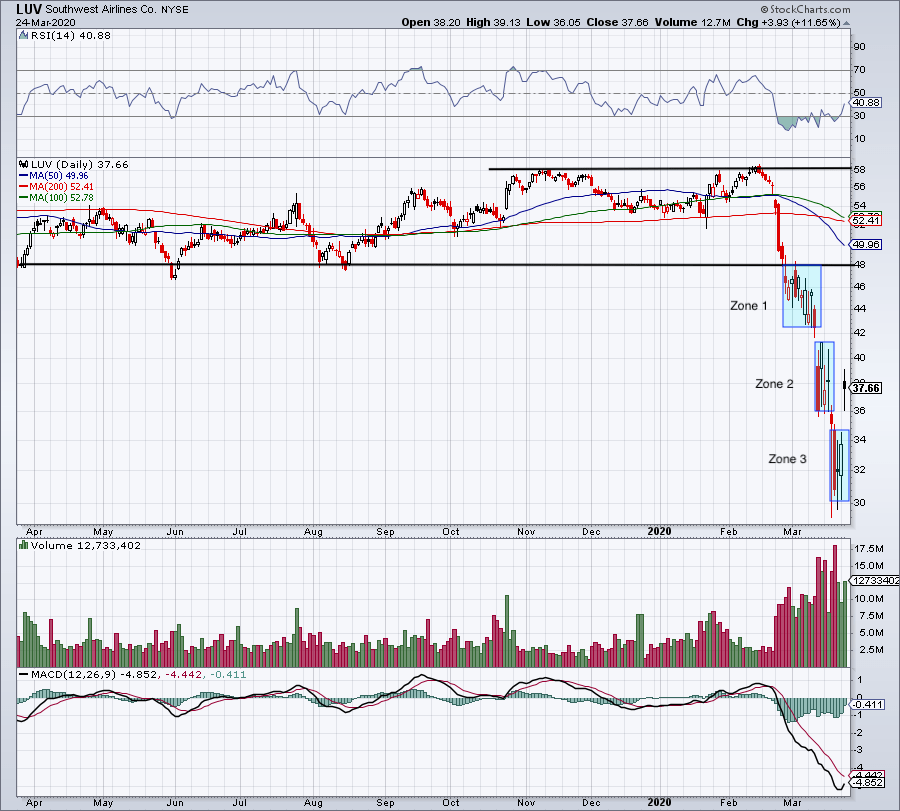Click the Volume panel bar-chart icon

click(22, 545)
